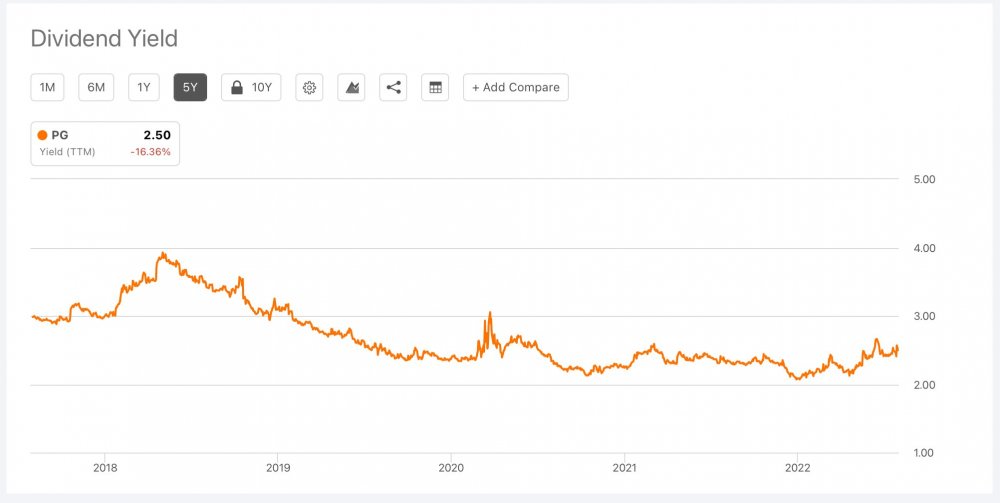Open chart settings gear icon
Image resolution: width=1000 pixels, height=503 pixels.
[310, 88]
